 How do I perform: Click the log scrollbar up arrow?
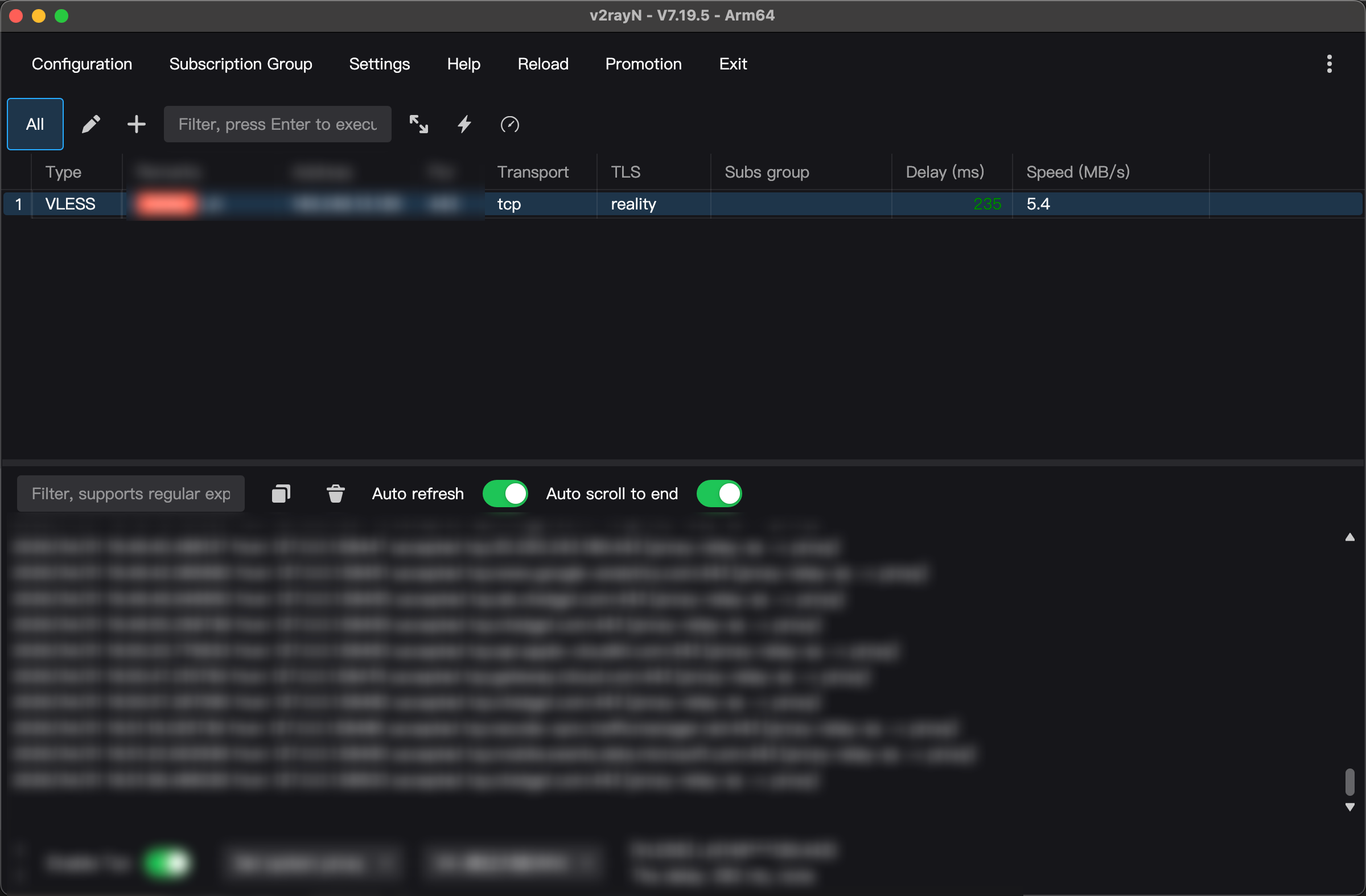coord(1349,537)
